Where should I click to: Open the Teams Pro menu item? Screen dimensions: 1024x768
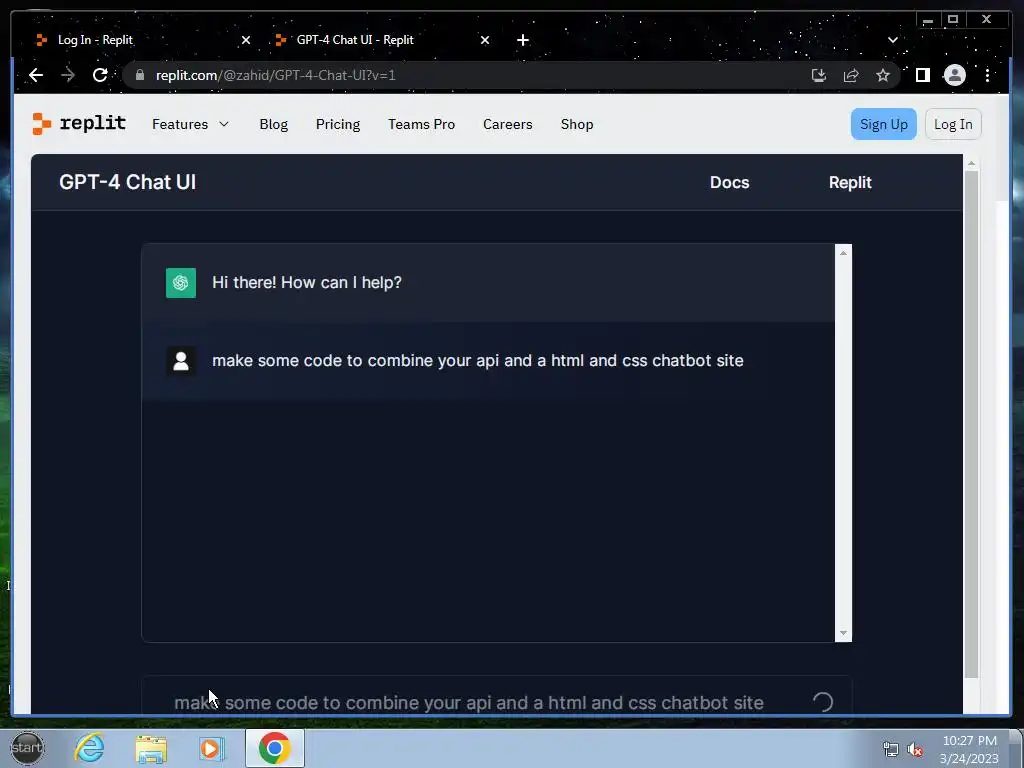click(421, 124)
